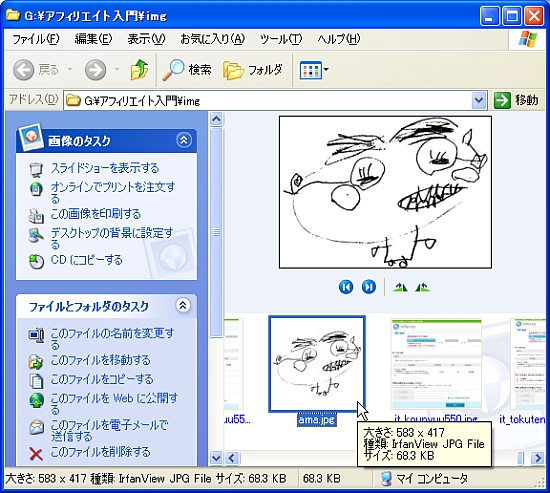The height and width of the screenshot is (493, 550).
Task: Open the Views dropdown in toolbar
Action: [314, 70]
